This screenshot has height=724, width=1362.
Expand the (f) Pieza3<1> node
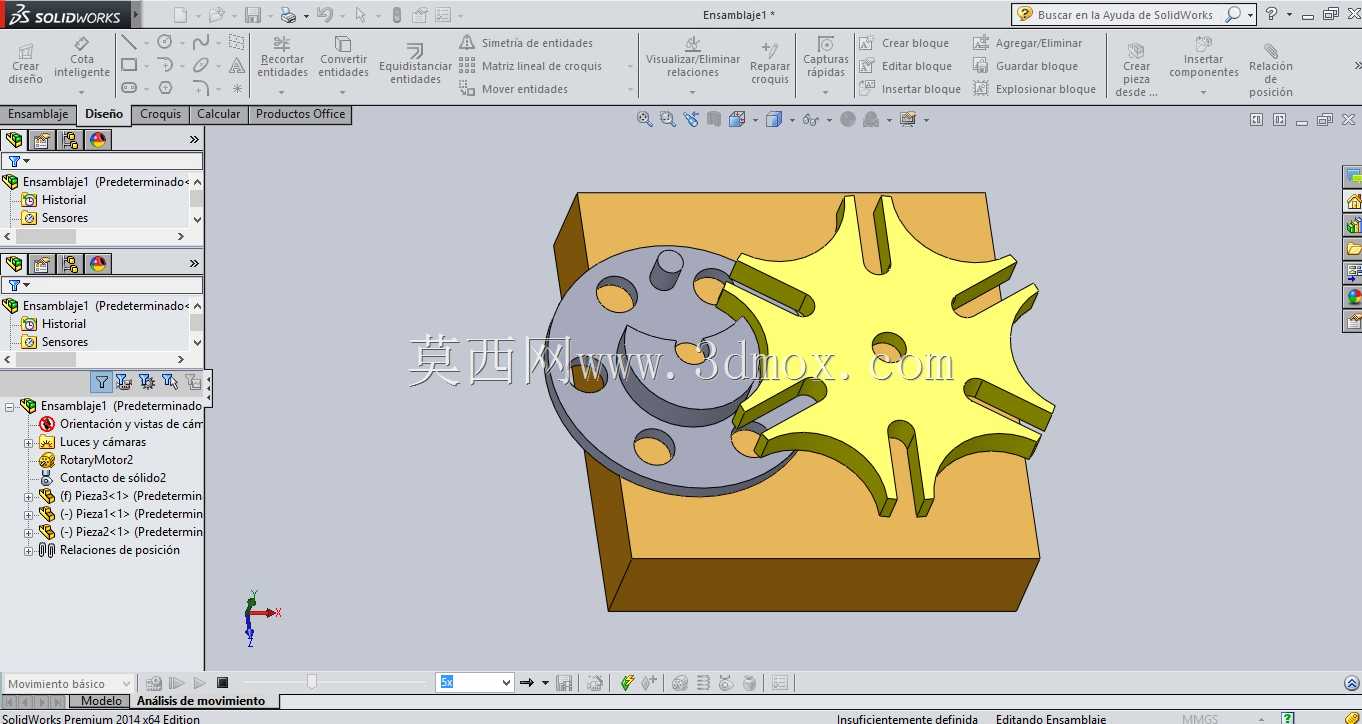coord(29,496)
